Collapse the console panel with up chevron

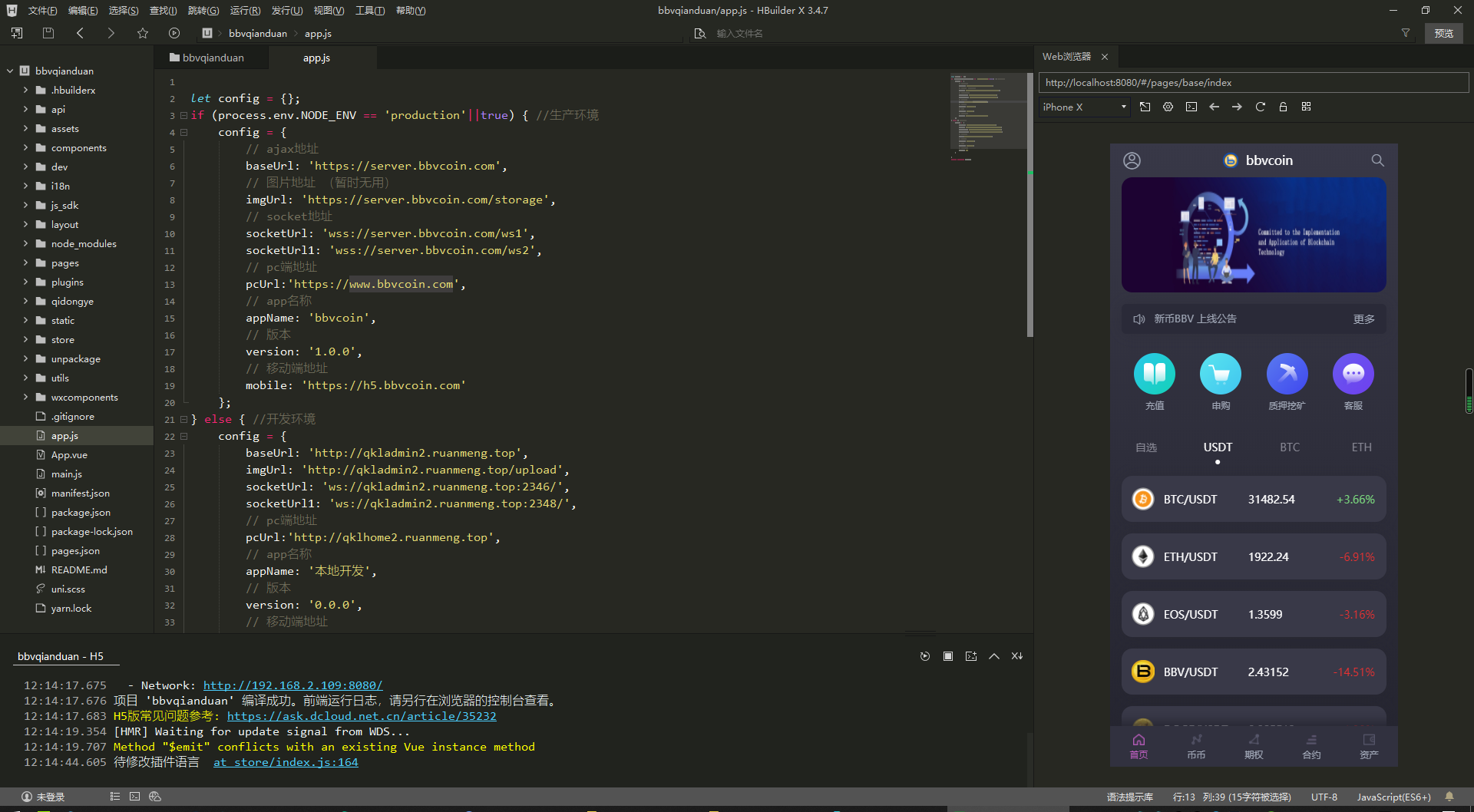click(x=994, y=656)
